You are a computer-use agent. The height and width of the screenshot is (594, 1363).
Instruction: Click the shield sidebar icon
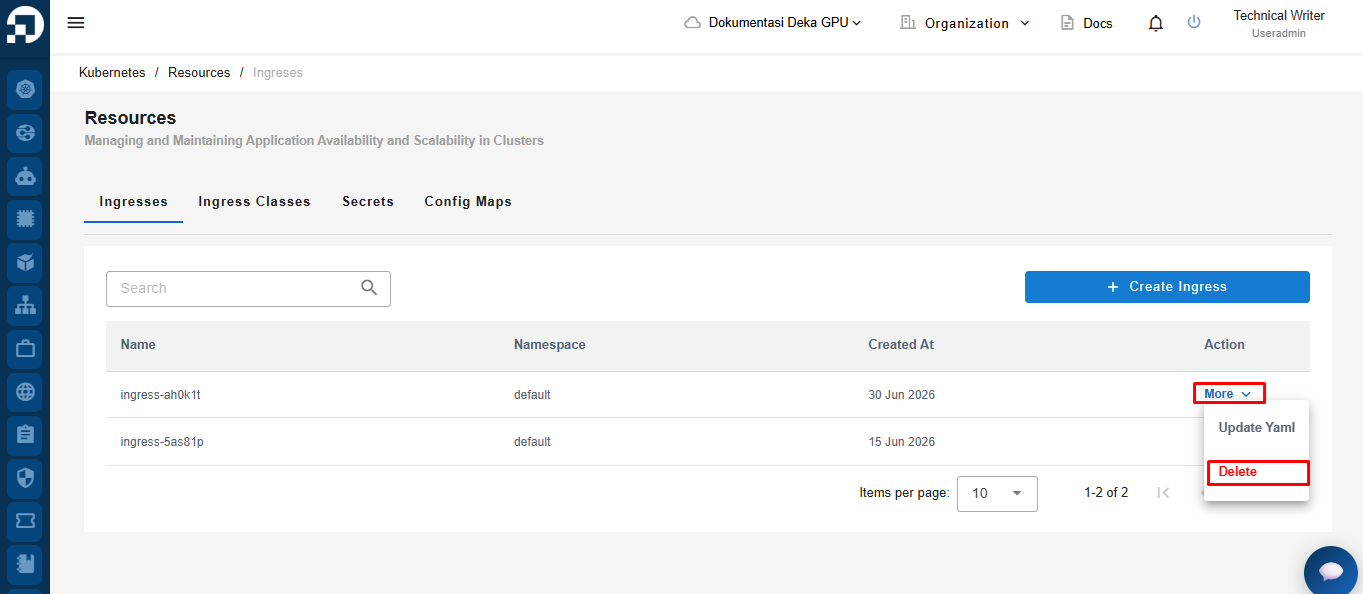25,478
